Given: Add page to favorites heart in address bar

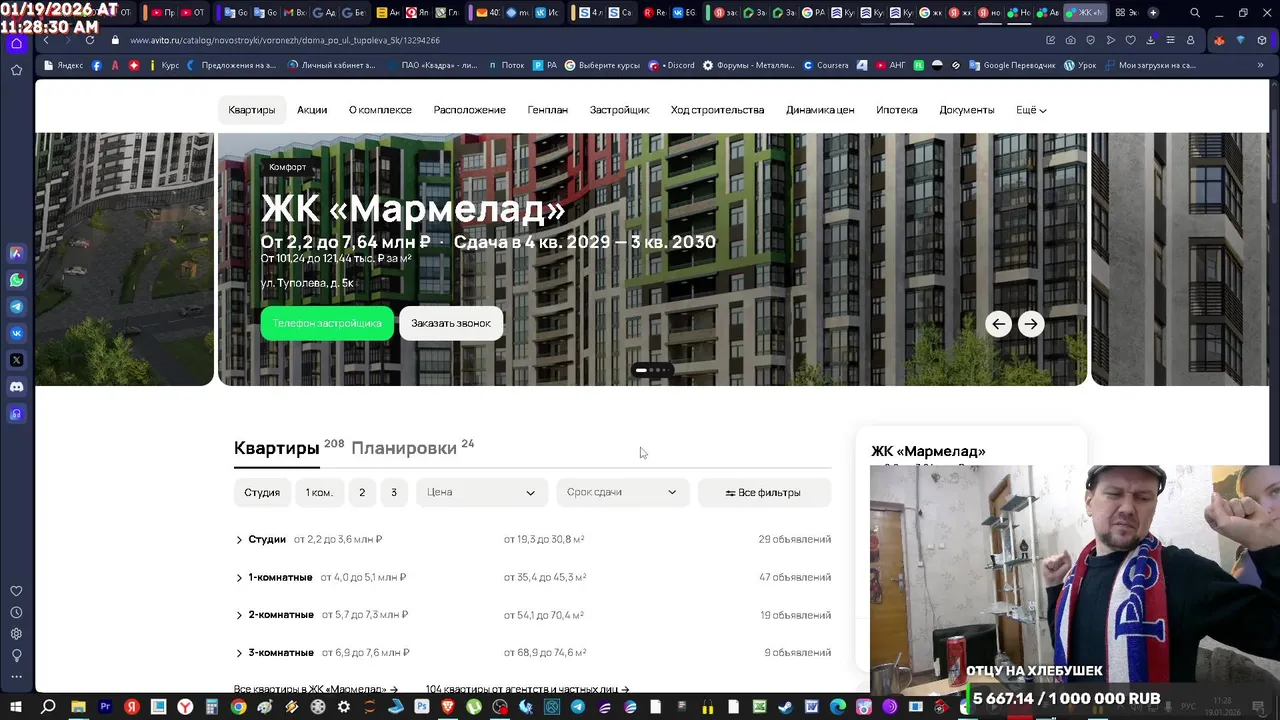Looking at the screenshot, I should (x=1131, y=40).
